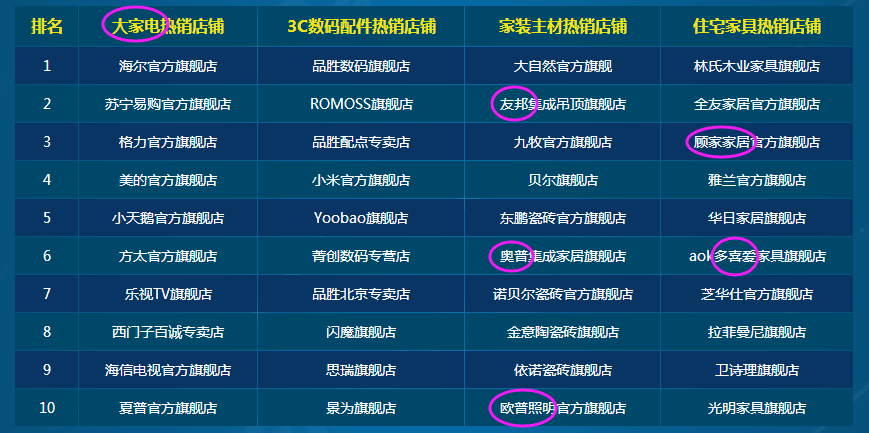Select 金意陶瓷砖旗舰店
The image size is (869, 433).
[563, 332]
